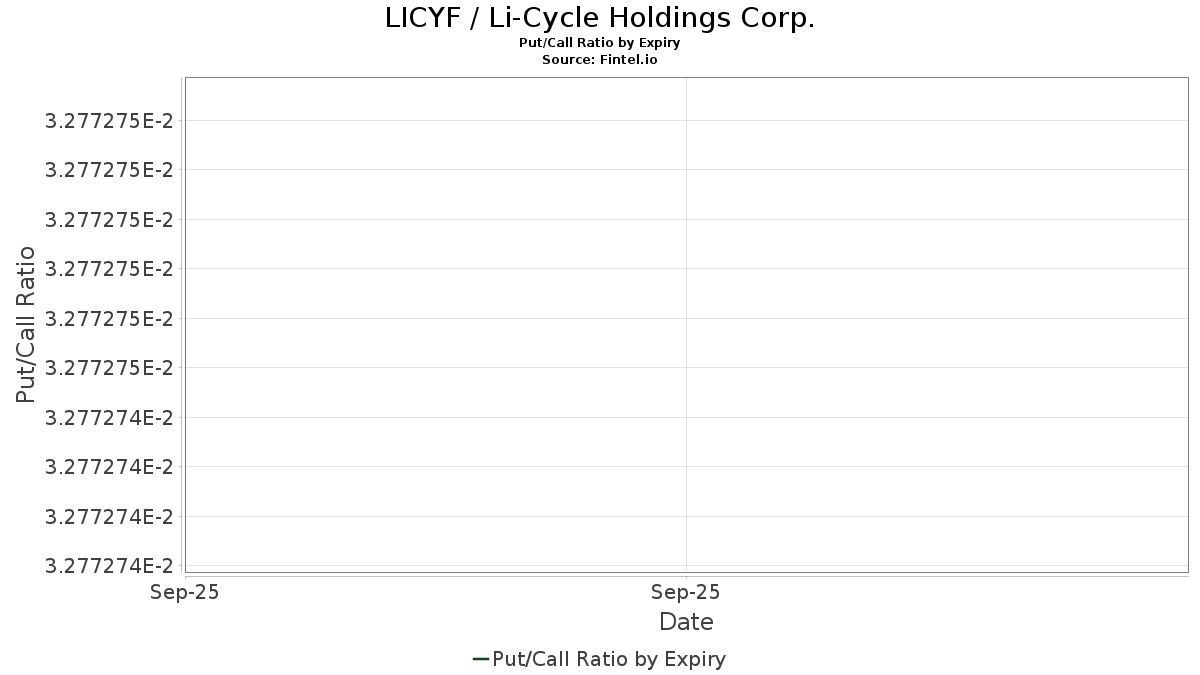The height and width of the screenshot is (675, 1200).
Task: Click the Date x-axis title
Action: 686,622
